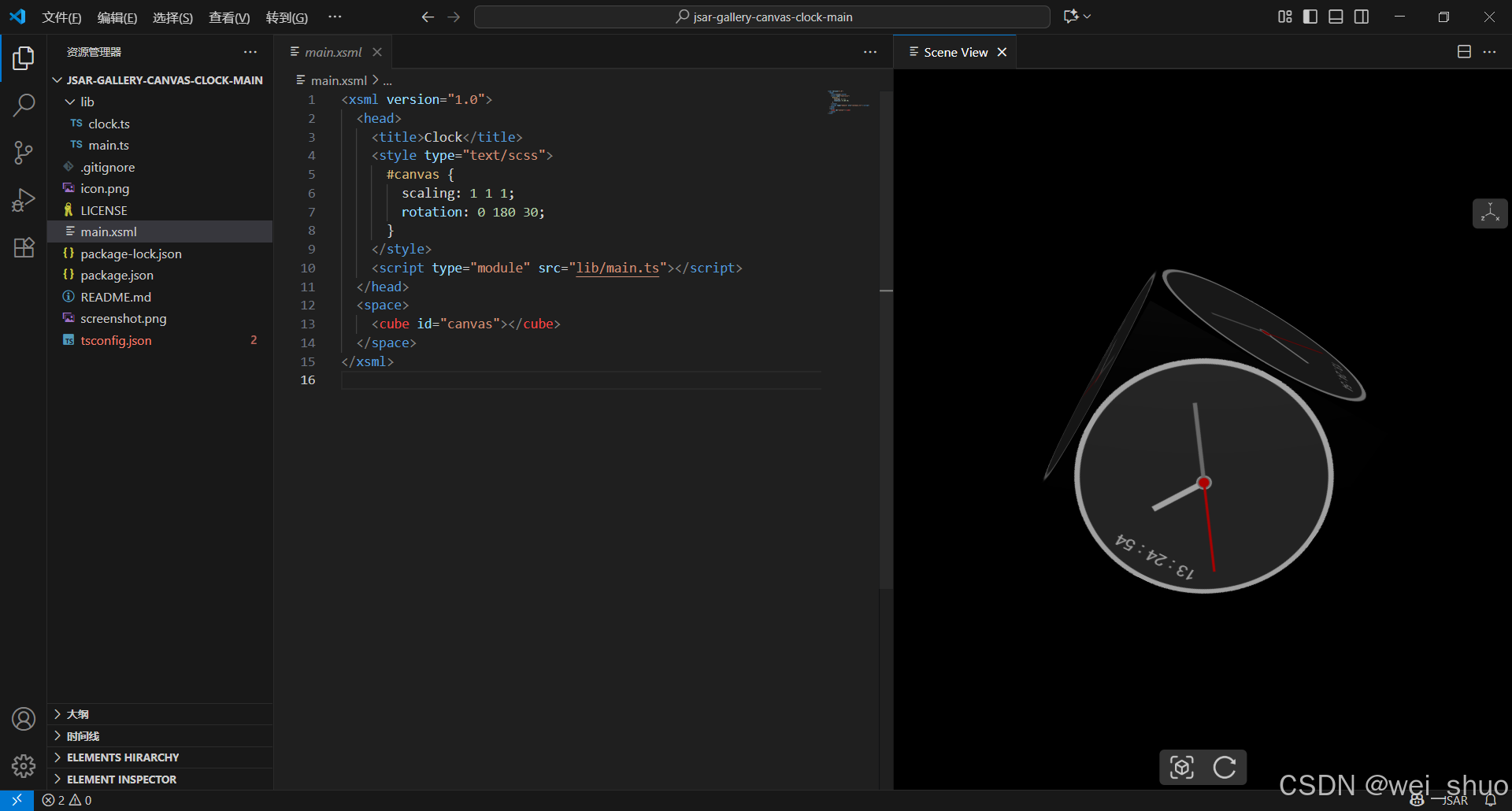
Task: Switch to the main.xsml editor tab
Action: (332, 52)
